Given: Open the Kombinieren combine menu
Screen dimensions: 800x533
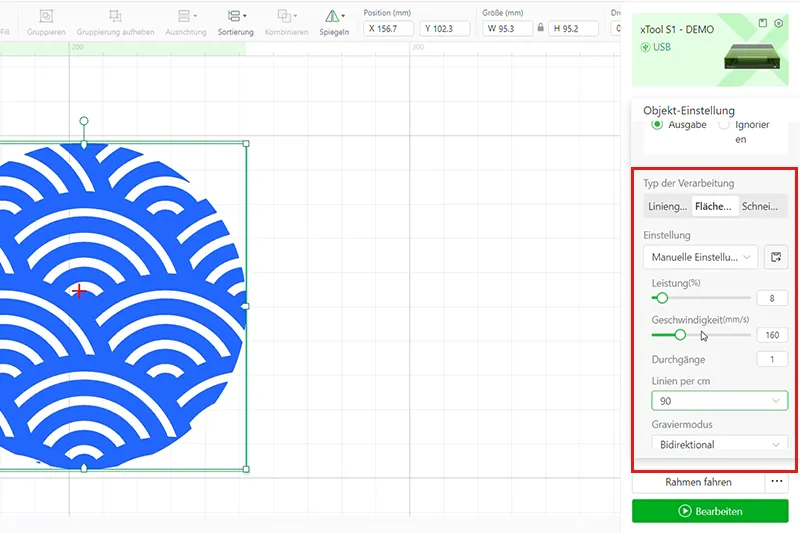Looking at the screenshot, I should tap(286, 22).
